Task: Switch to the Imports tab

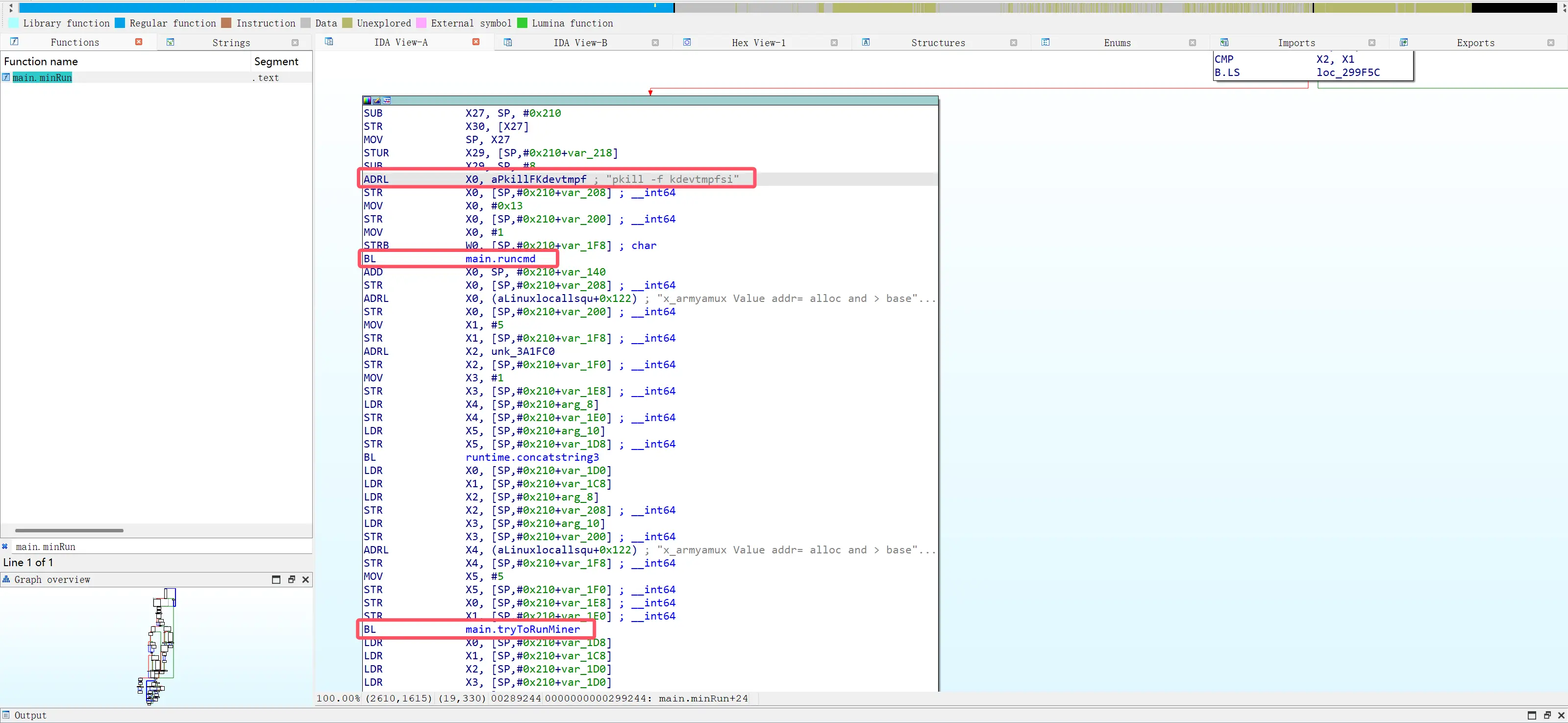Action: [1296, 43]
